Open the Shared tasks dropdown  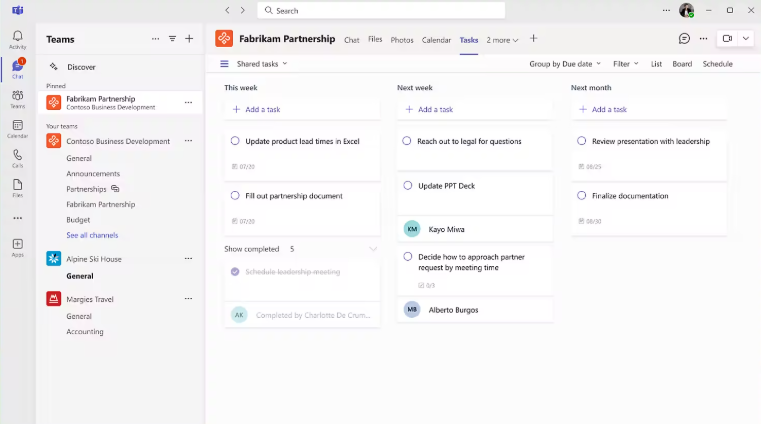point(262,64)
